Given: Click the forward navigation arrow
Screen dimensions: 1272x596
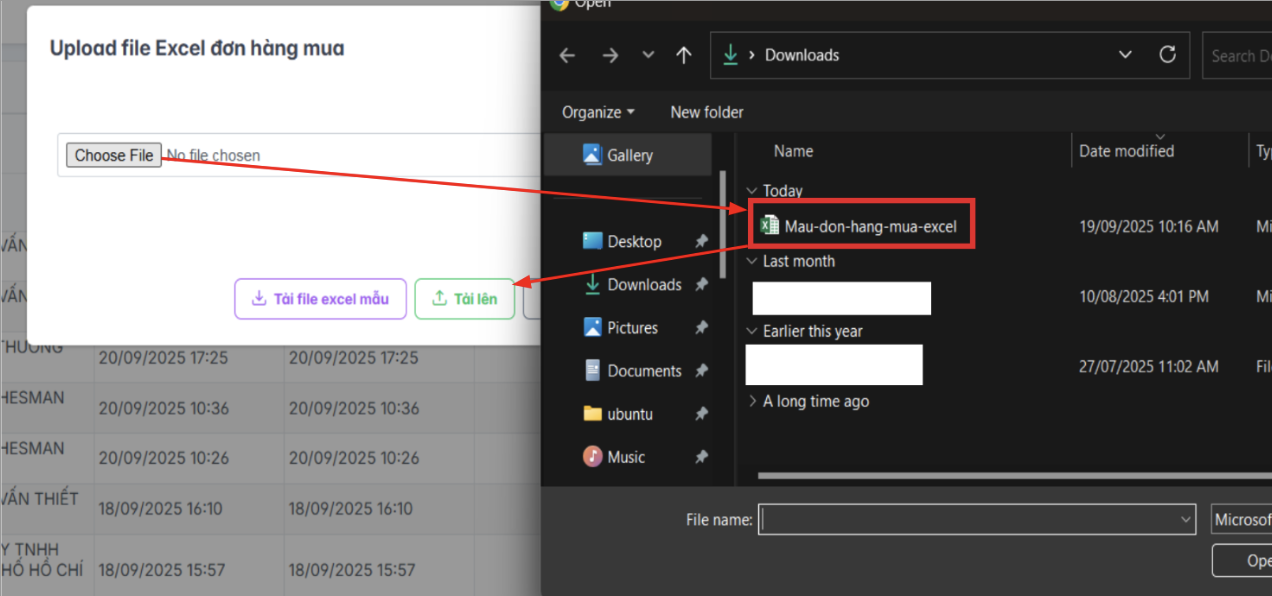Looking at the screenshot, I should click(x=609, y=55).
